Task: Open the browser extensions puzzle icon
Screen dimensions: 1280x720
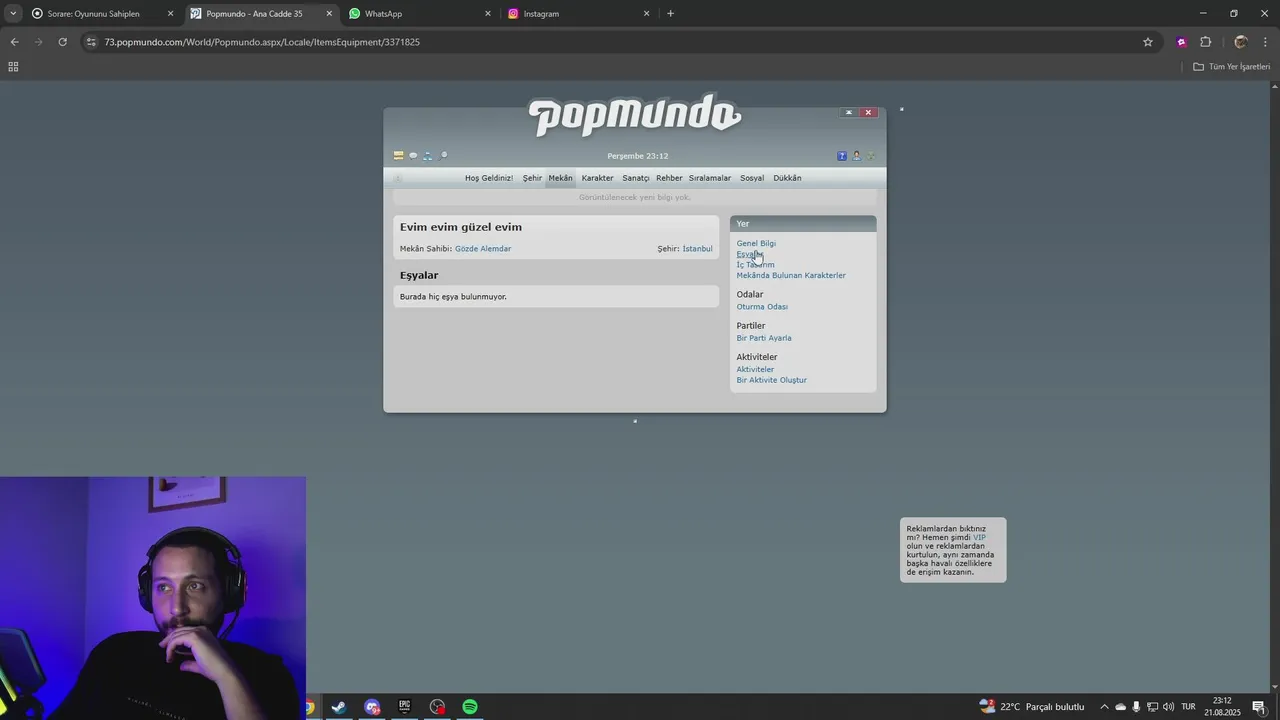Action: (1205, 42)
